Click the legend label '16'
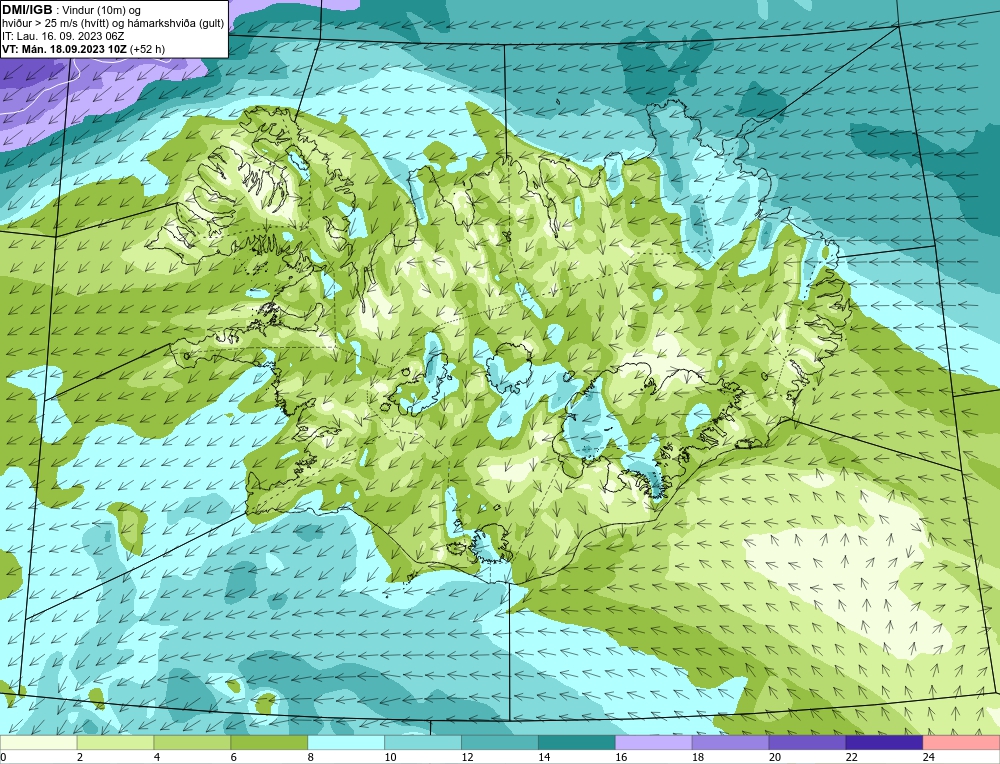 (x=621, y=757)
